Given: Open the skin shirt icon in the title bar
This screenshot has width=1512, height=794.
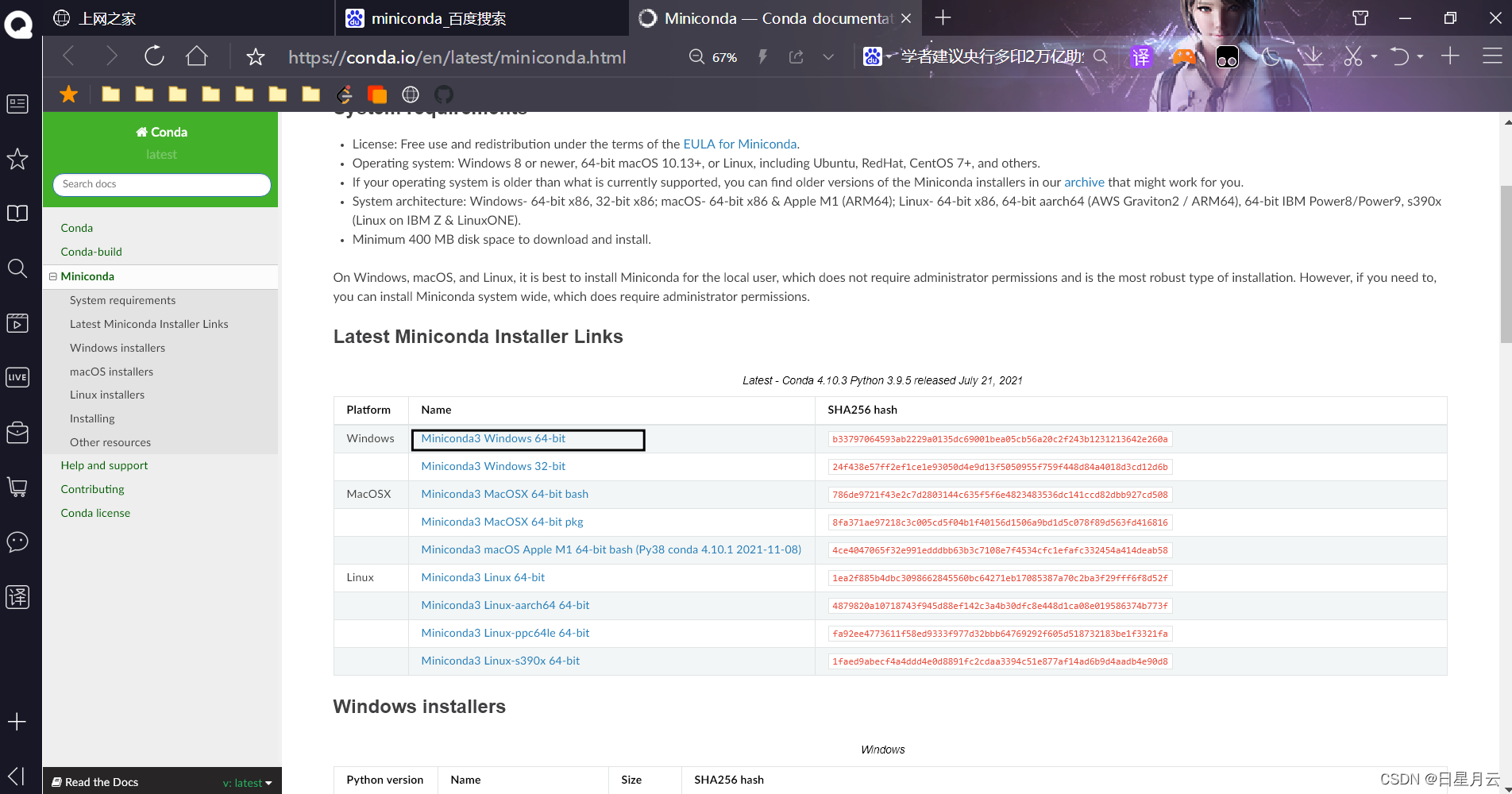Looking at the screenshot, I should (x=1360, y=18).
